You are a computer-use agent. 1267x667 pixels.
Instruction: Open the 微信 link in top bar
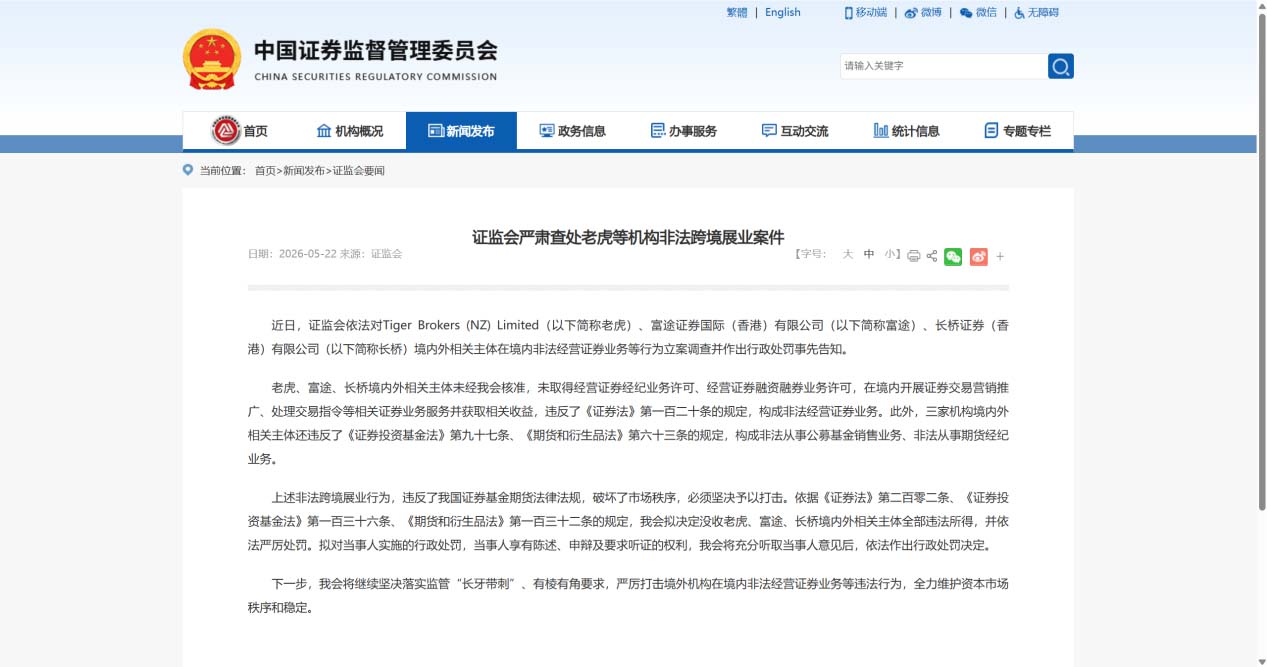[x=978, y=13]
